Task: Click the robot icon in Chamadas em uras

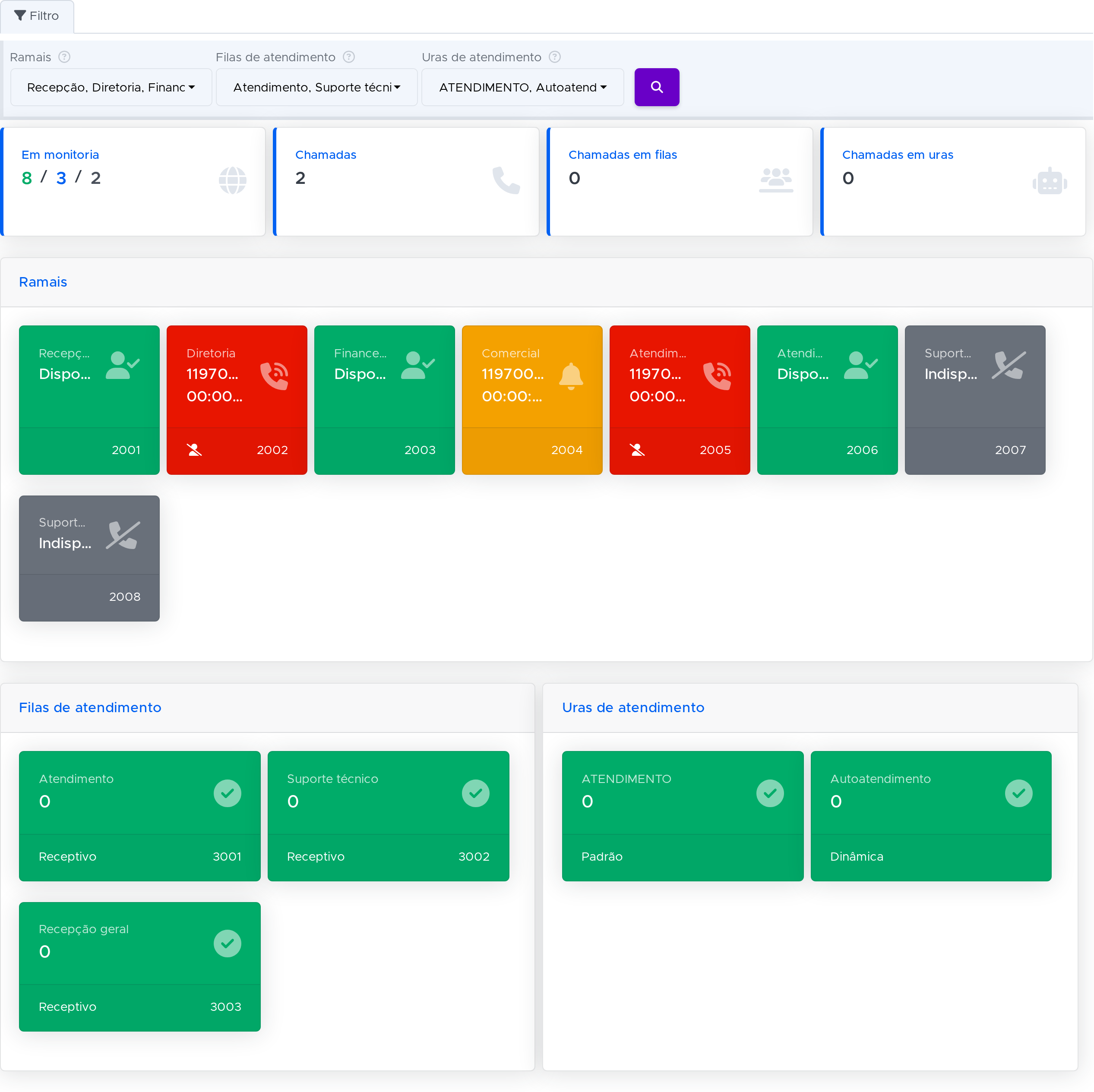Action: 1049,180
